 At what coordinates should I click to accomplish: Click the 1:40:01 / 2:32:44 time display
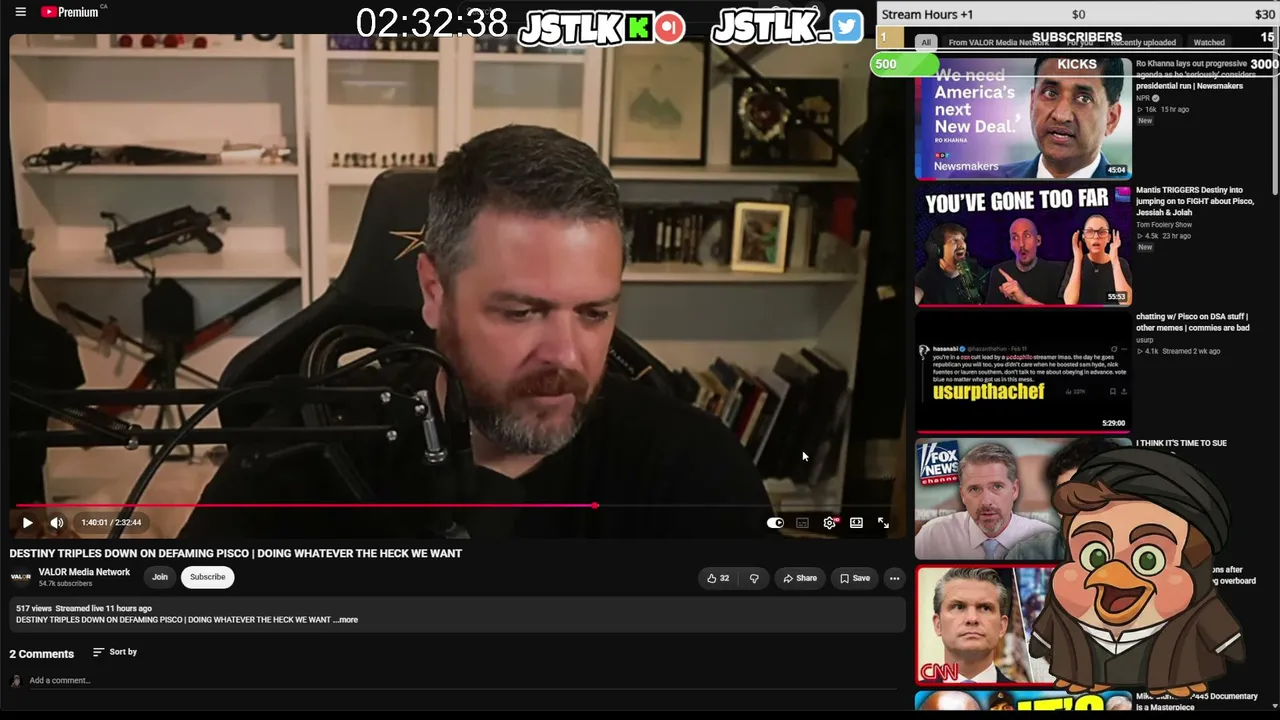coord(111,522)
